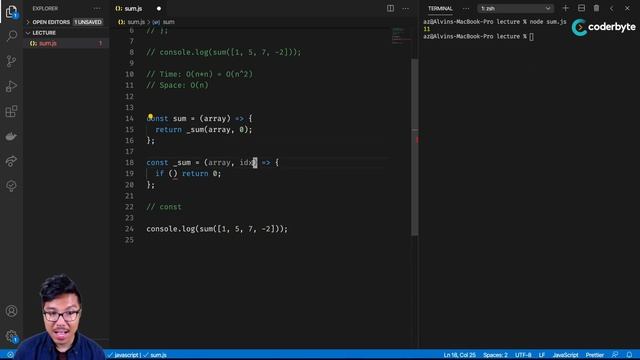
Task: Click the Prettier status bar item
Action: pyautogui.click(x=595, y=355)
